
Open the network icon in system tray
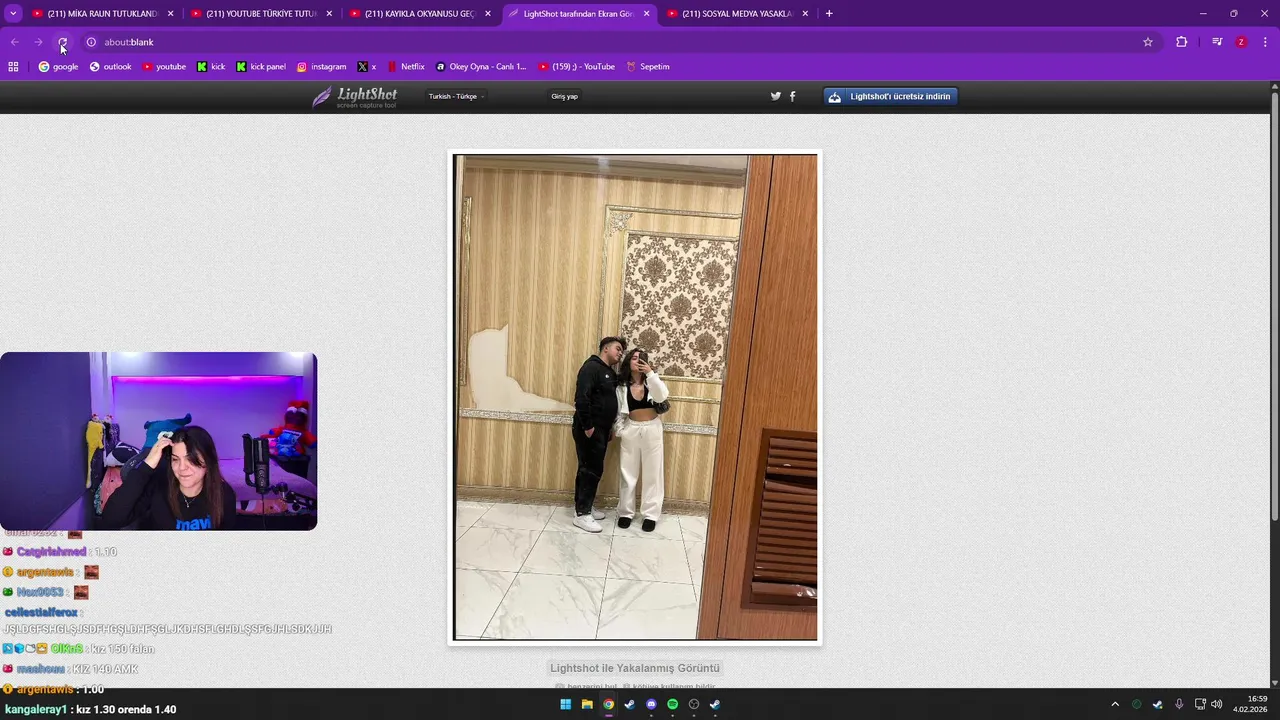pyautogui.click(x=1200, y=704)
